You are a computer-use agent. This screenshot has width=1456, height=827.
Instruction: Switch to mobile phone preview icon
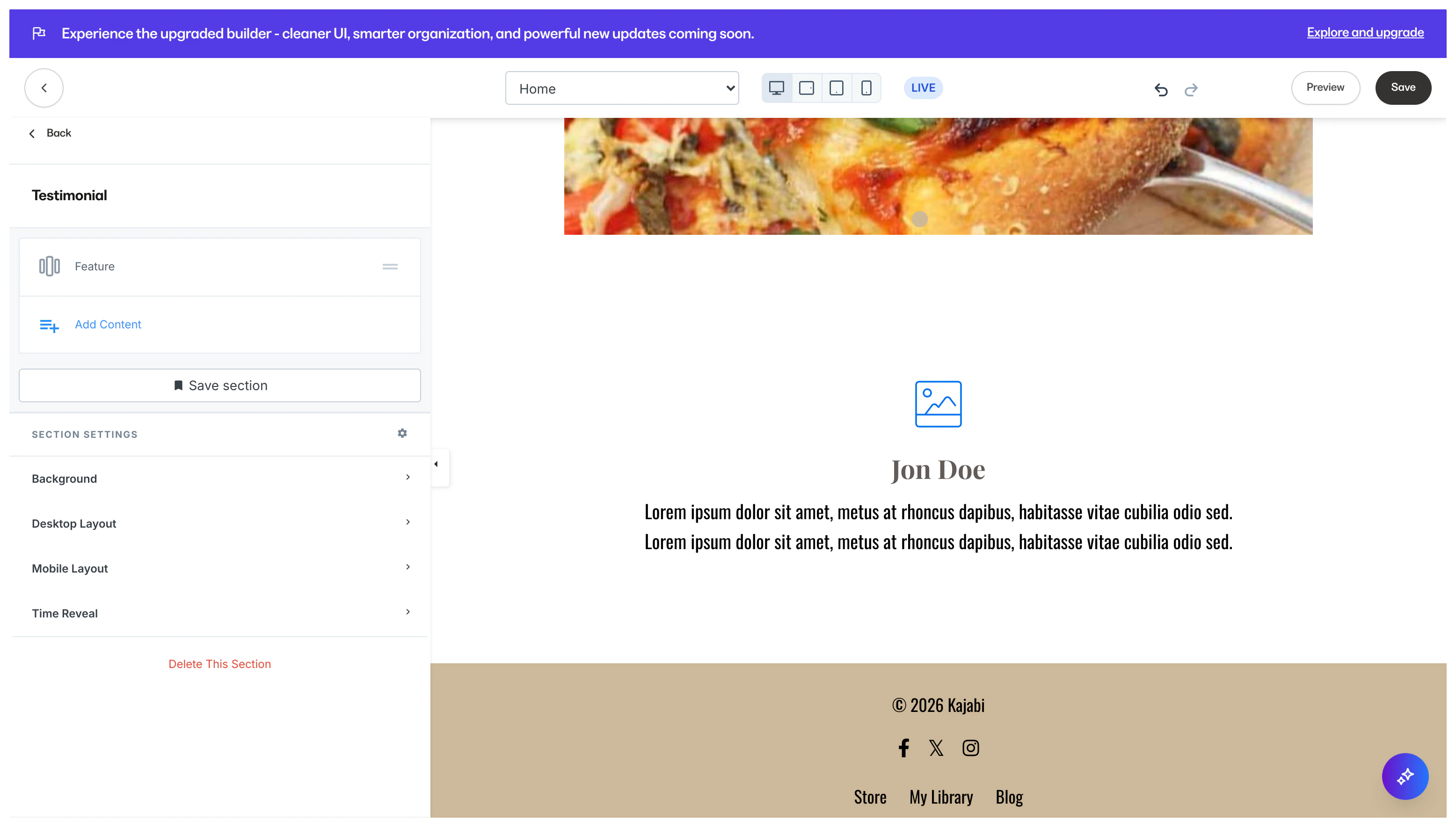866,88
